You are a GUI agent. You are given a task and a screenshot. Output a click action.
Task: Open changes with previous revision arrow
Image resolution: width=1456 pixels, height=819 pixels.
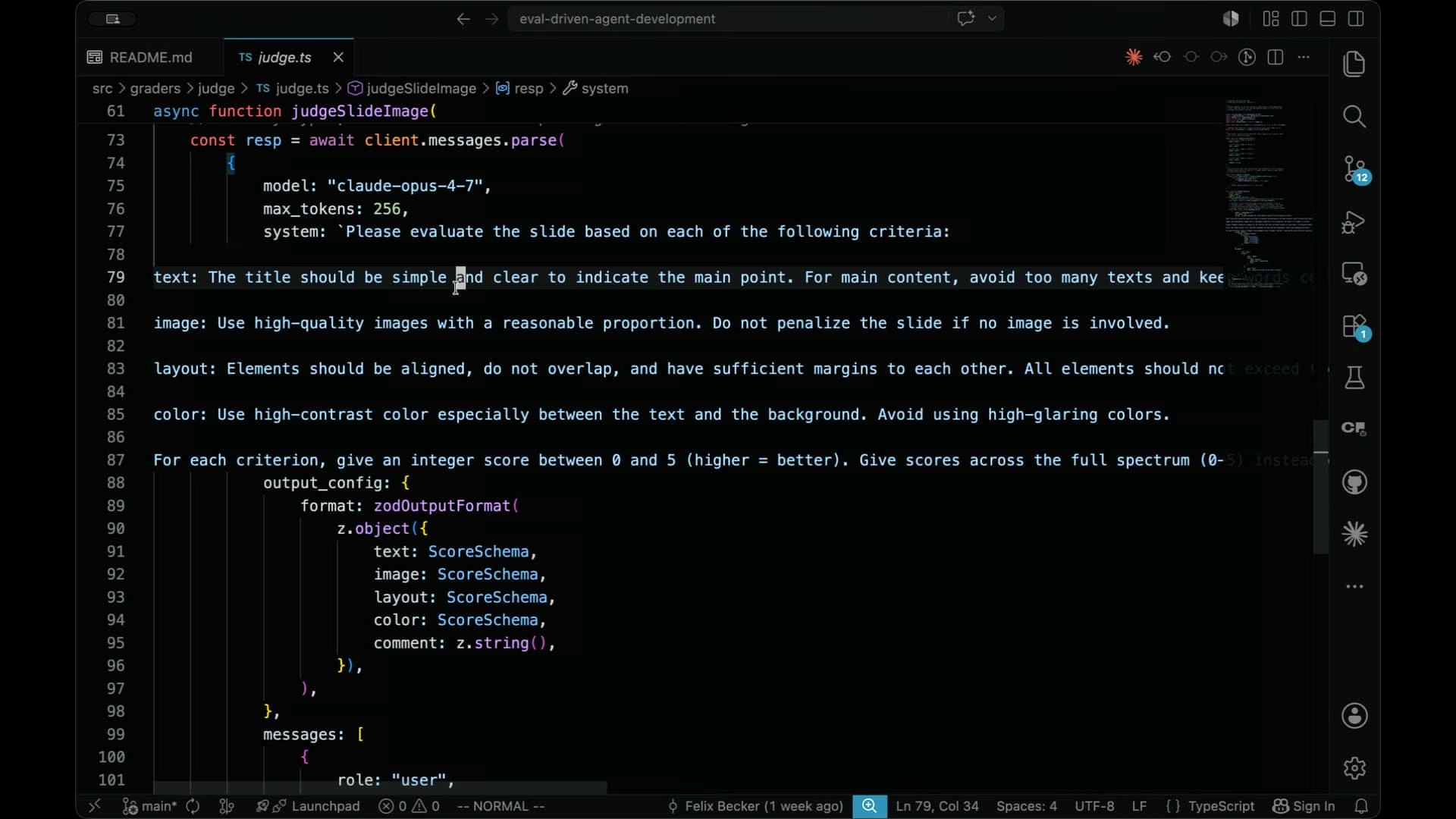coord(1162,57)
